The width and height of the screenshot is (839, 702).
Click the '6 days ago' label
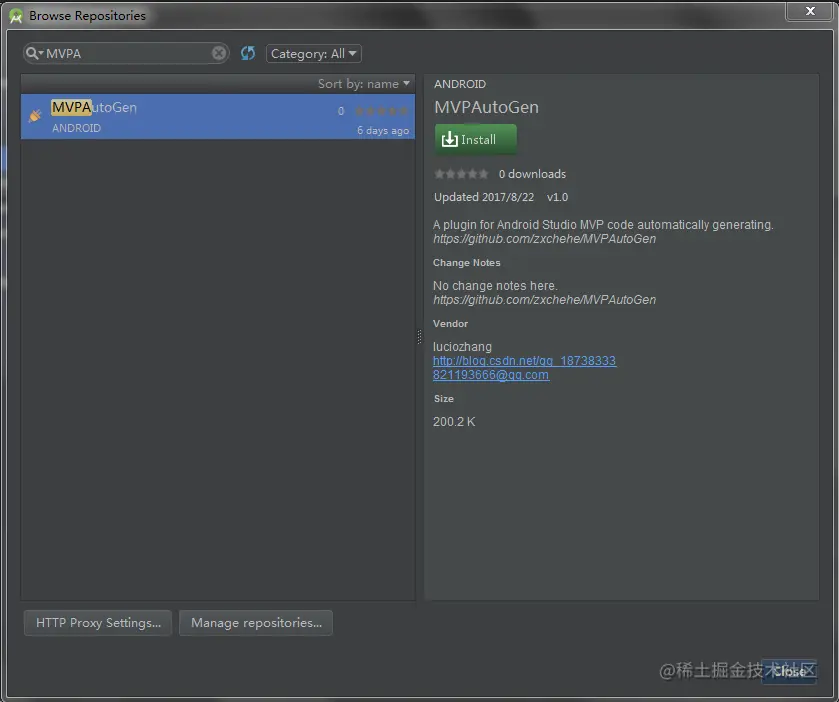click(383, 130)
